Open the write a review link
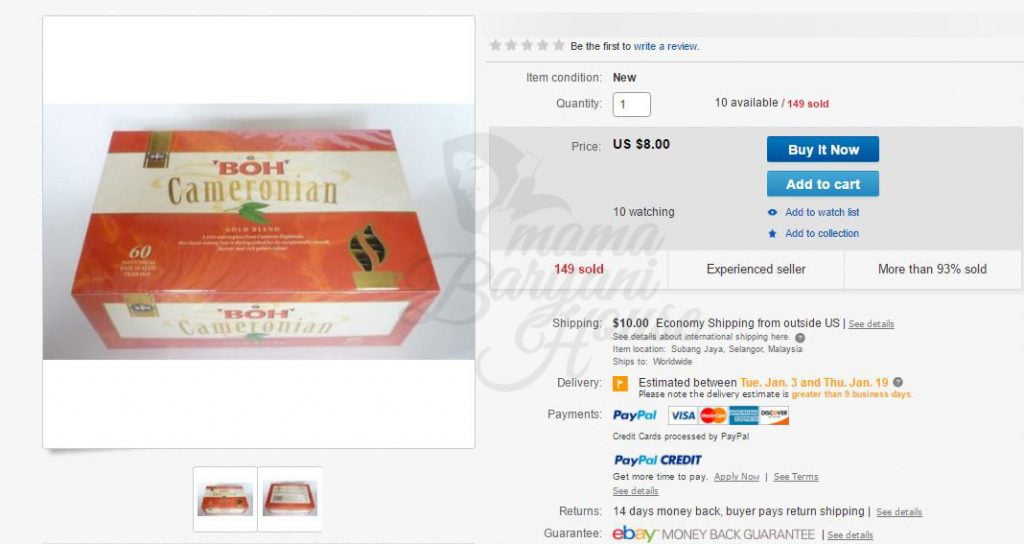Viewport: 1024px width, 544px height. coord(665,46)
